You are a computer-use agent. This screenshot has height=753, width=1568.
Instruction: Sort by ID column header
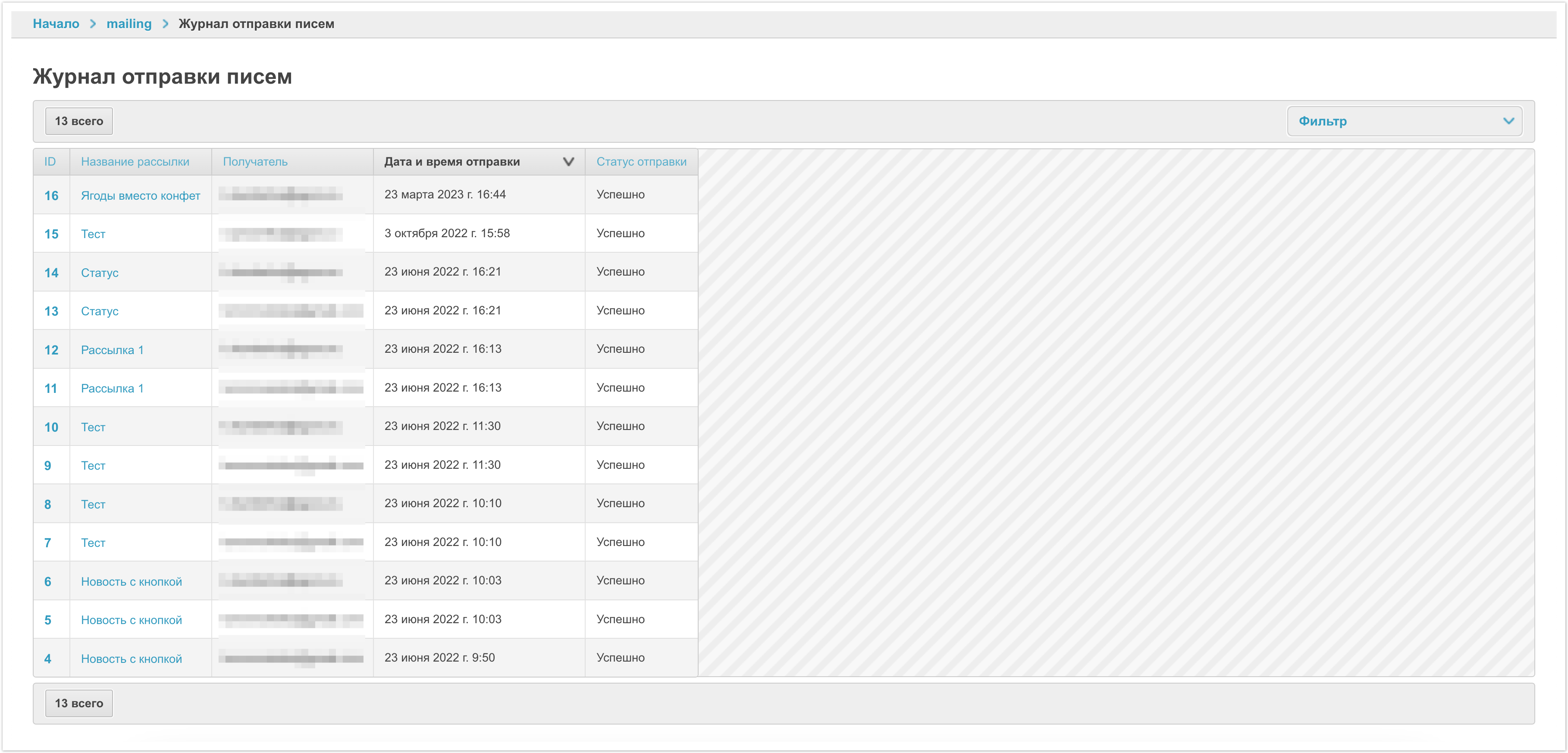tap(50, 162)
